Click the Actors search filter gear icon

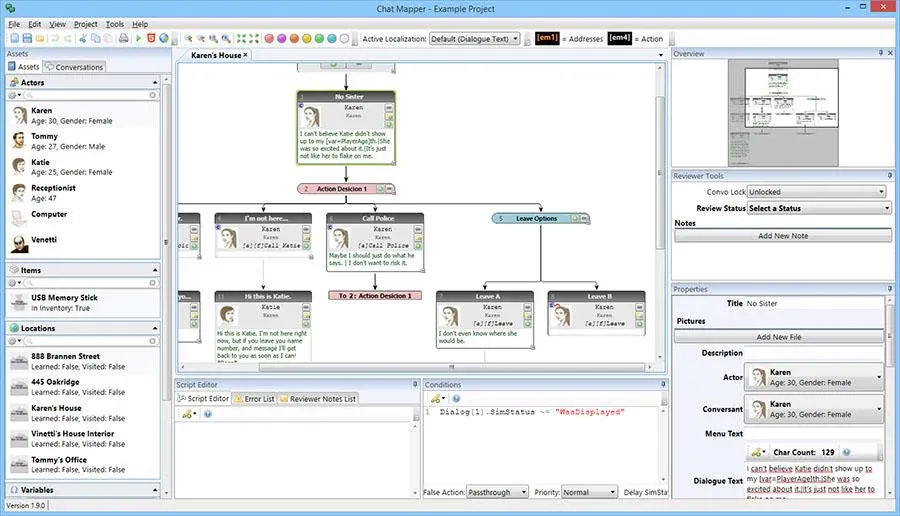[x=13, y=95]
